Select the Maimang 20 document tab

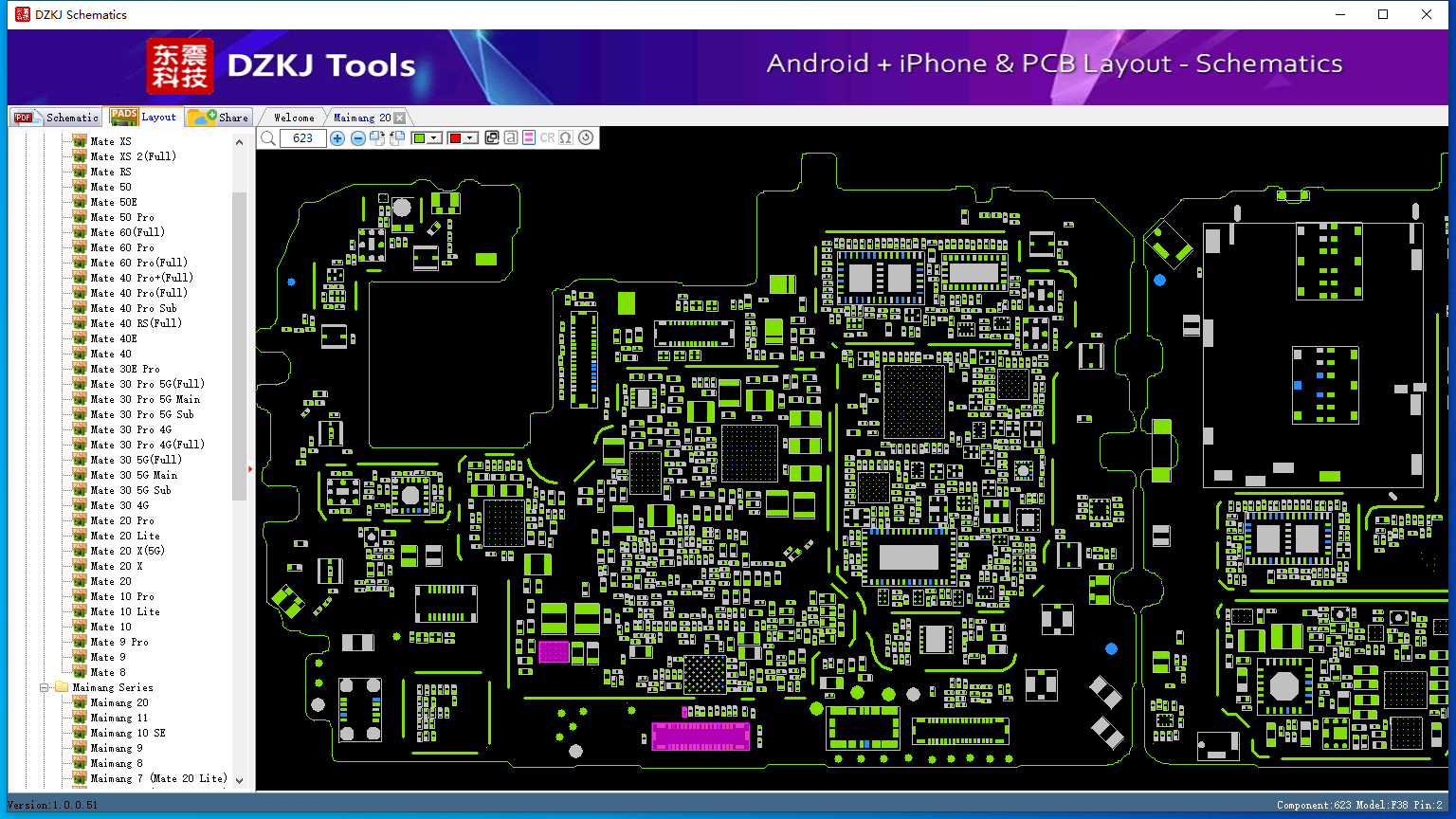362,118
